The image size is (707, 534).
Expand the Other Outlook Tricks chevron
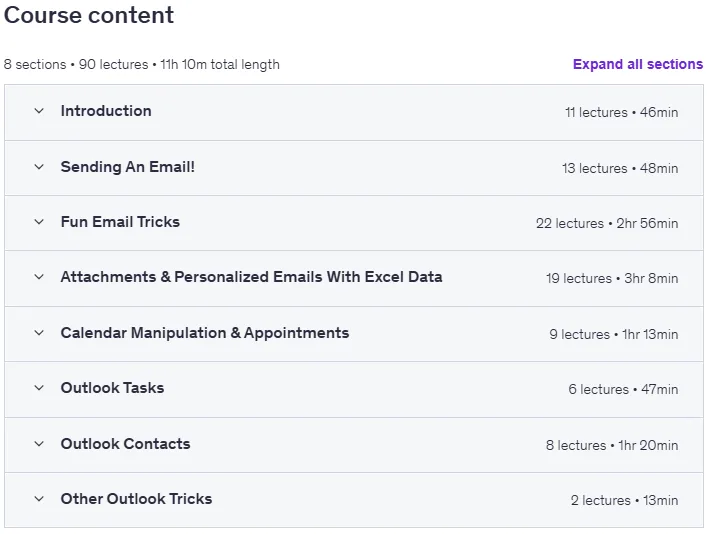pyautogui.click(x=39, y=499)
